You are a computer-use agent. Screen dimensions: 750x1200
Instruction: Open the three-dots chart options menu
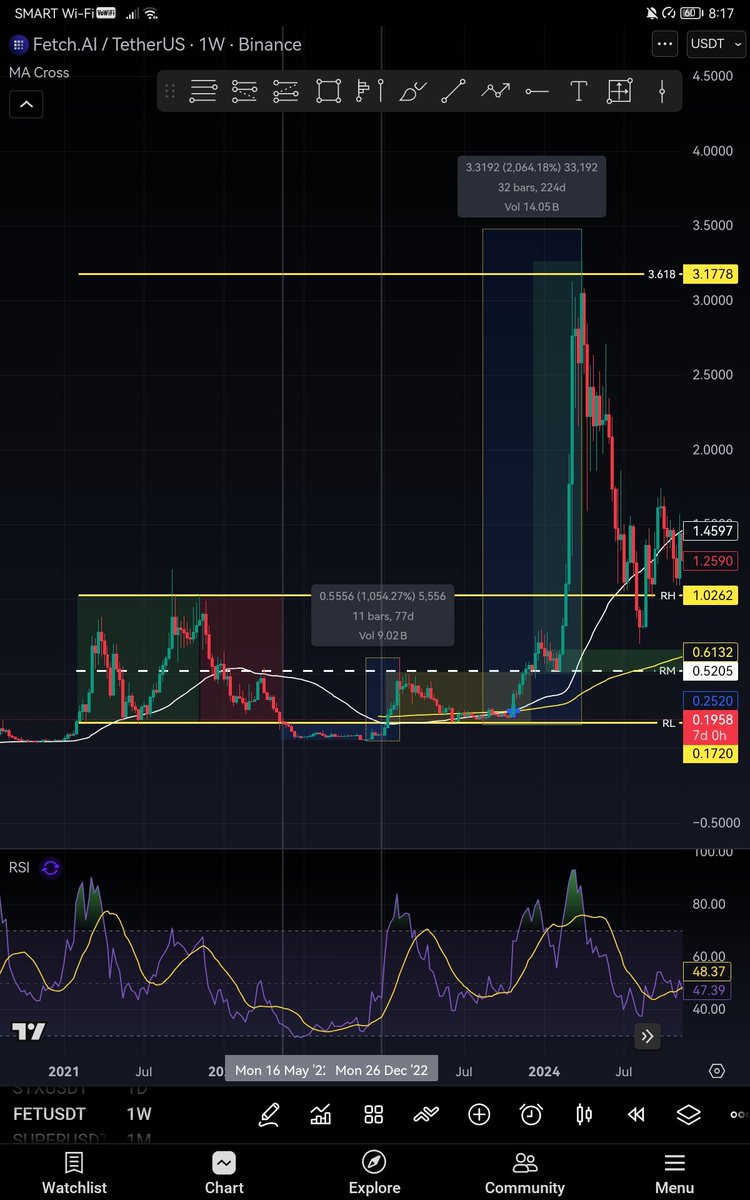click(x=665, y=44)
